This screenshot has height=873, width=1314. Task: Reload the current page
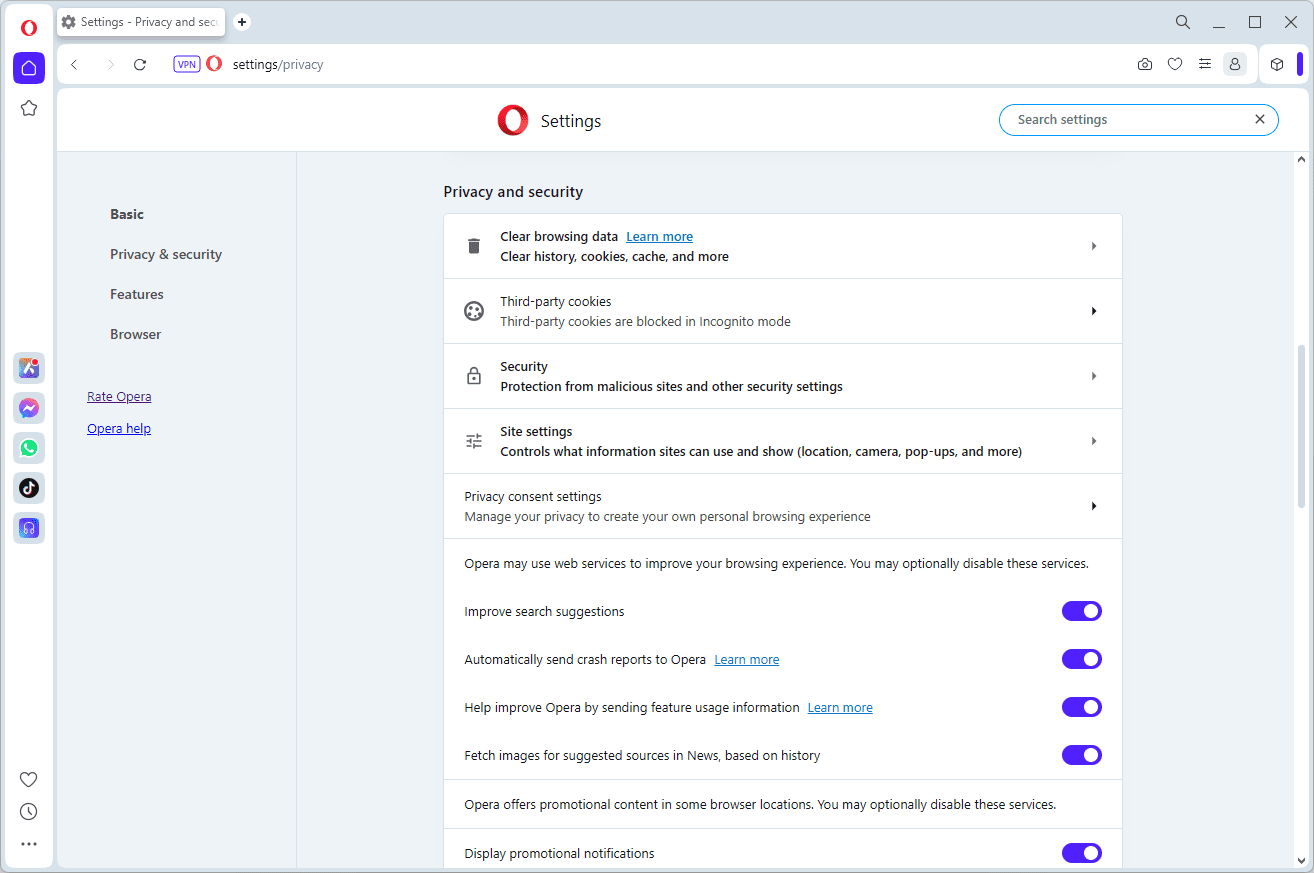click(140, 64)
